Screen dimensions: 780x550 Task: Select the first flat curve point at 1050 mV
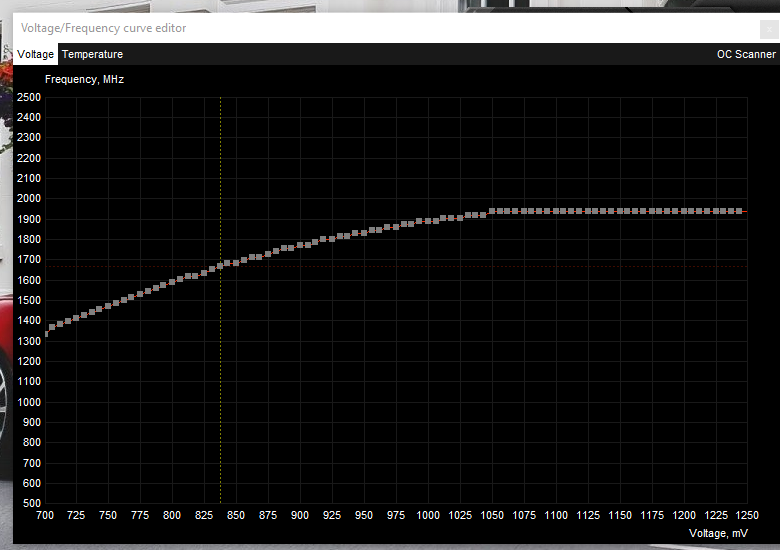[492, 211]
